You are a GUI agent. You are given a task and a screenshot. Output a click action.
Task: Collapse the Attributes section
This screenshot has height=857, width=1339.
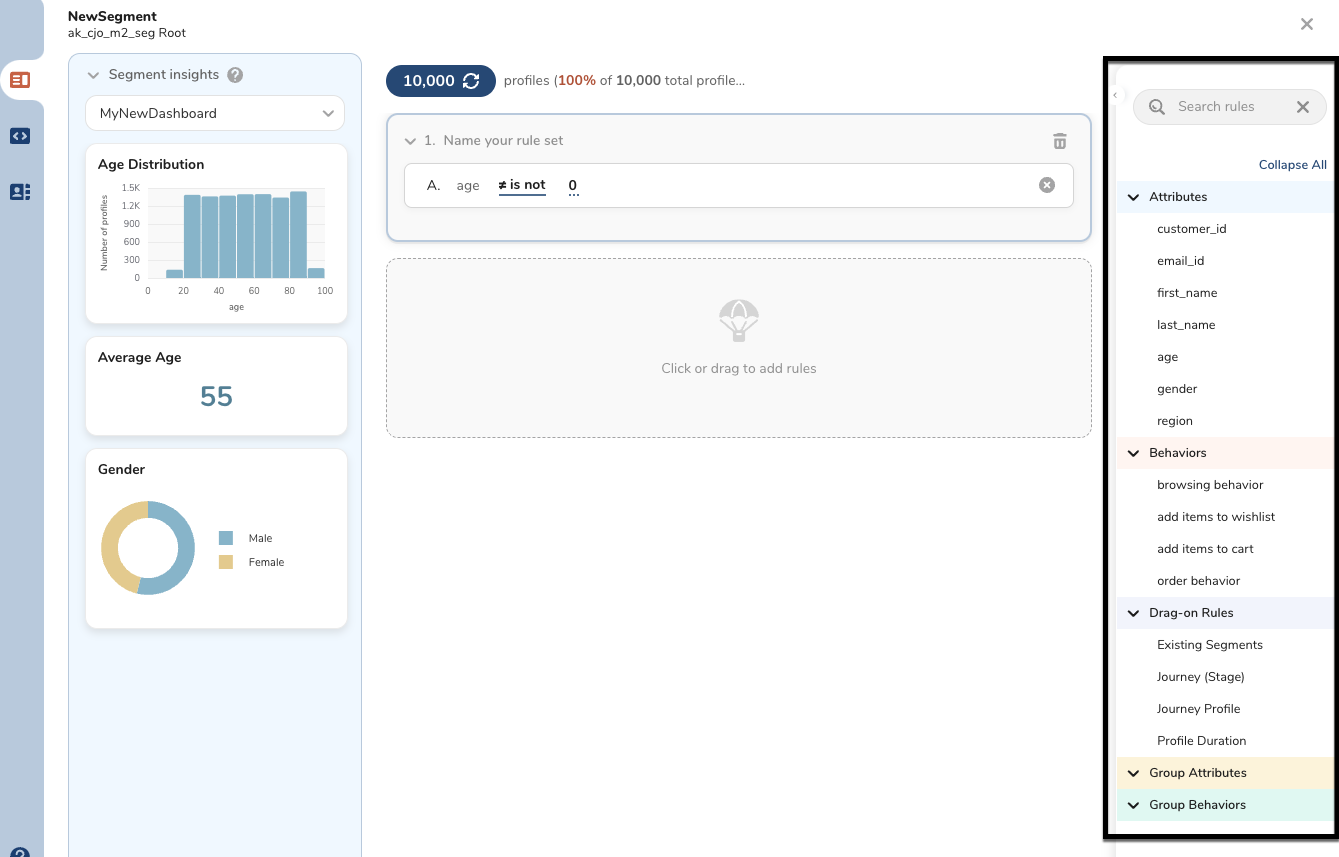[1134, 197]
